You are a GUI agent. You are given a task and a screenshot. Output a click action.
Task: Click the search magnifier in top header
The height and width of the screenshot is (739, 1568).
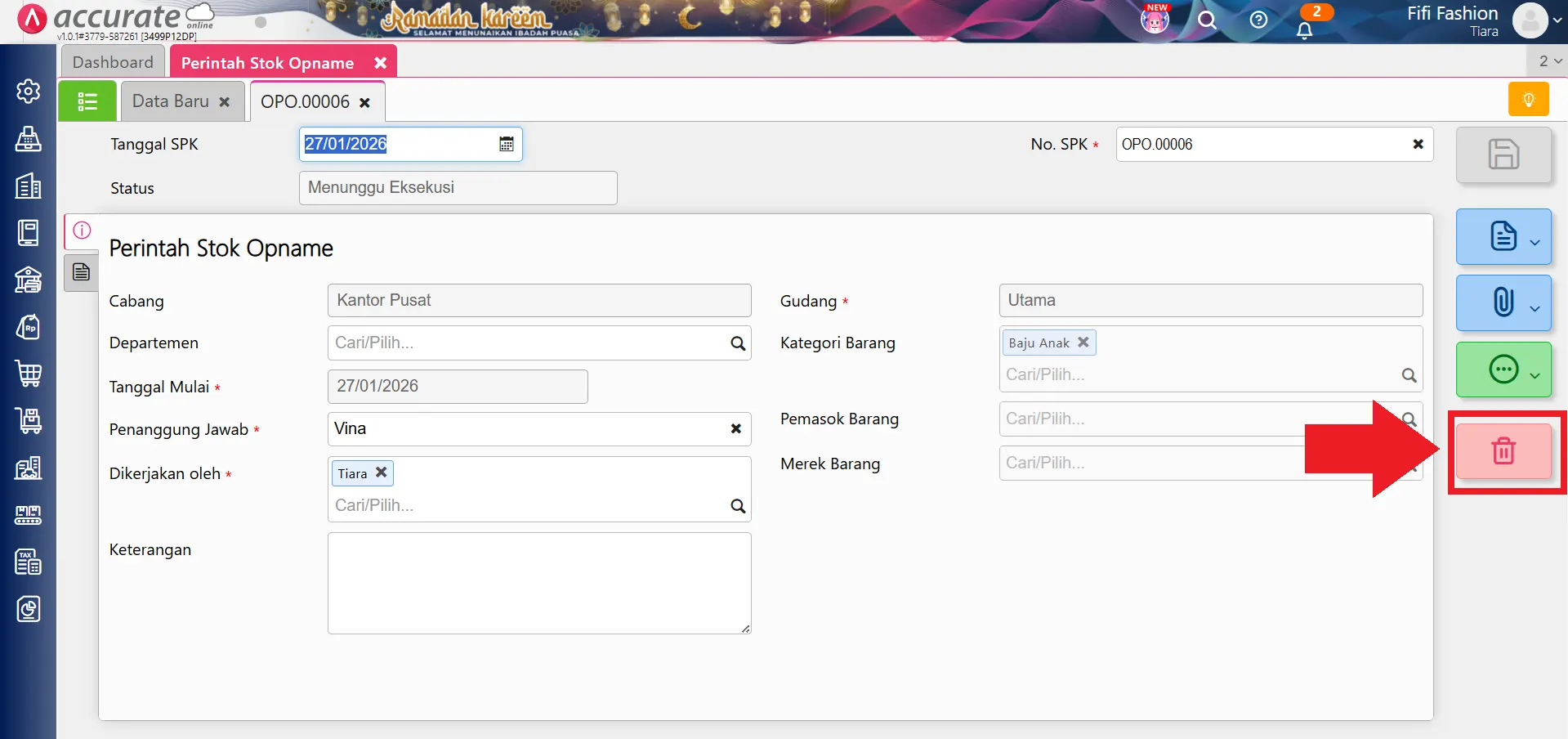tap(1207, 20)
